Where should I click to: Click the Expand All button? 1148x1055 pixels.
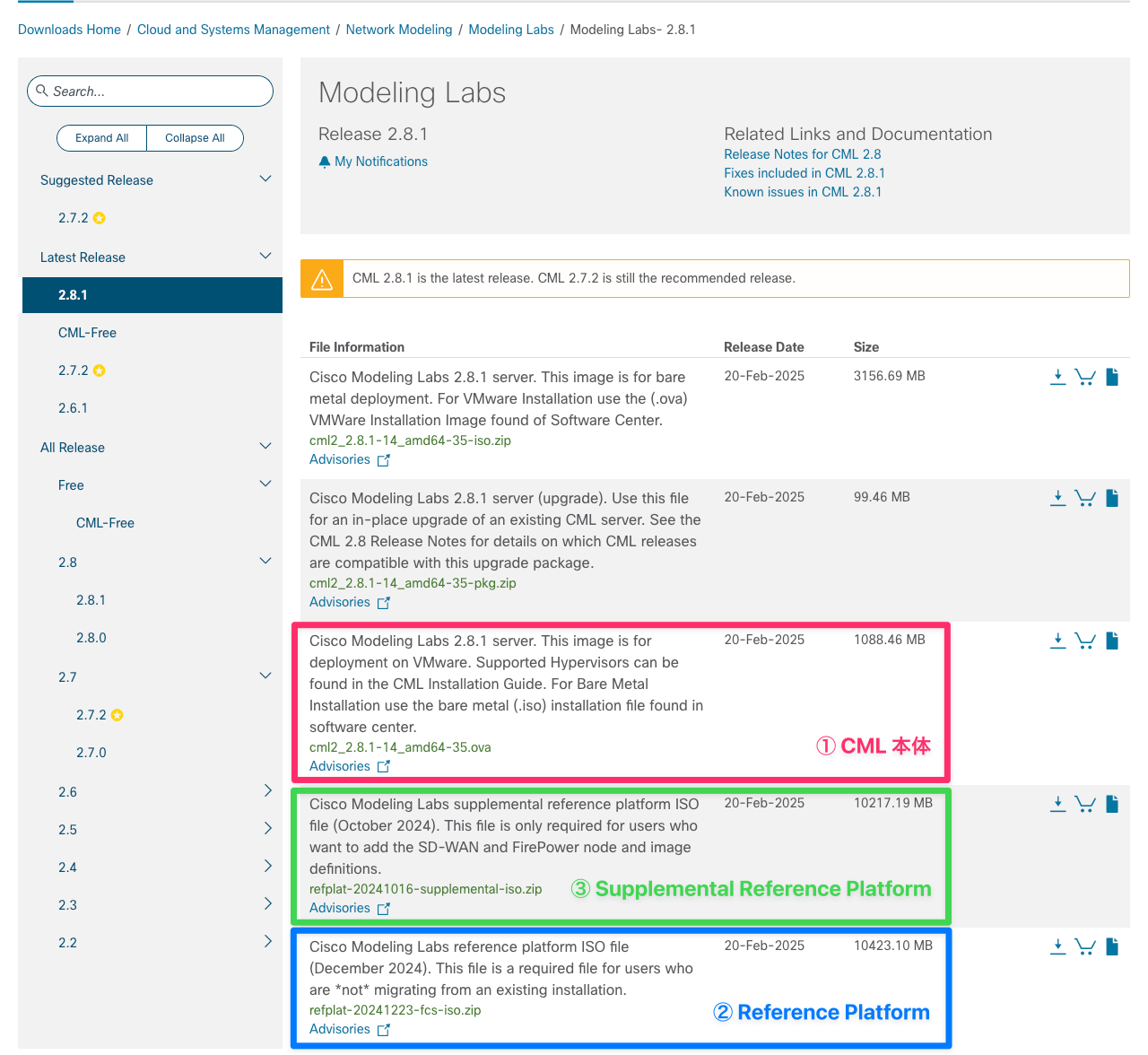(101, 138)
